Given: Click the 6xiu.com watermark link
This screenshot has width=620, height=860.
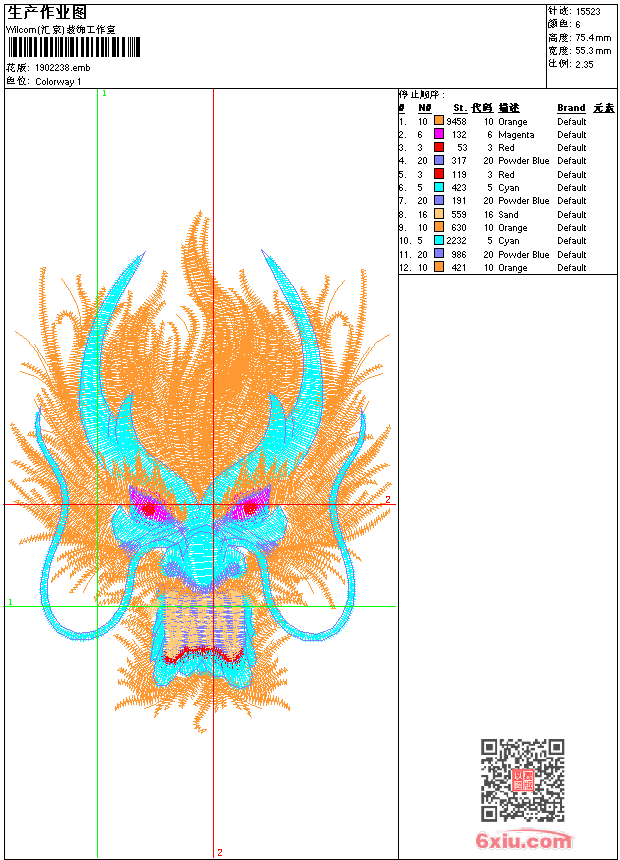Looking at the screenshot, I should (523, 841).
